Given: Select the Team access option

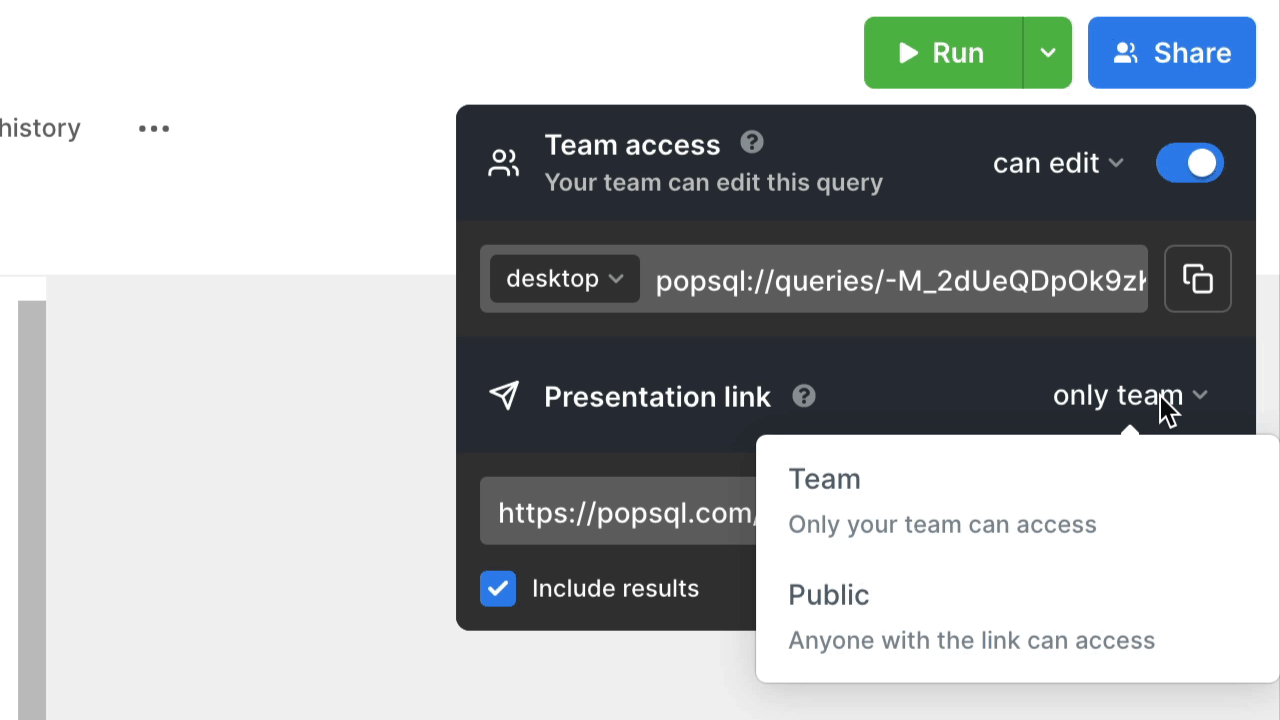Looking at the screenshot, I should (x=1017, y=501).
